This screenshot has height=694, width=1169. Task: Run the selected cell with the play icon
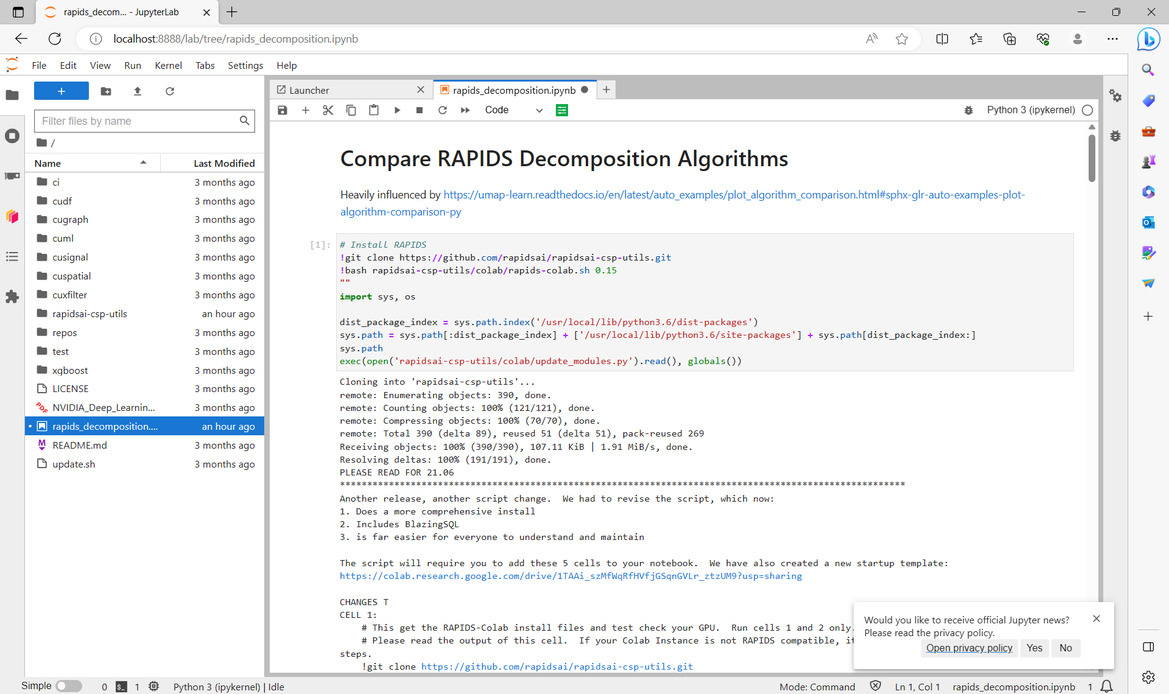(397, 110)
